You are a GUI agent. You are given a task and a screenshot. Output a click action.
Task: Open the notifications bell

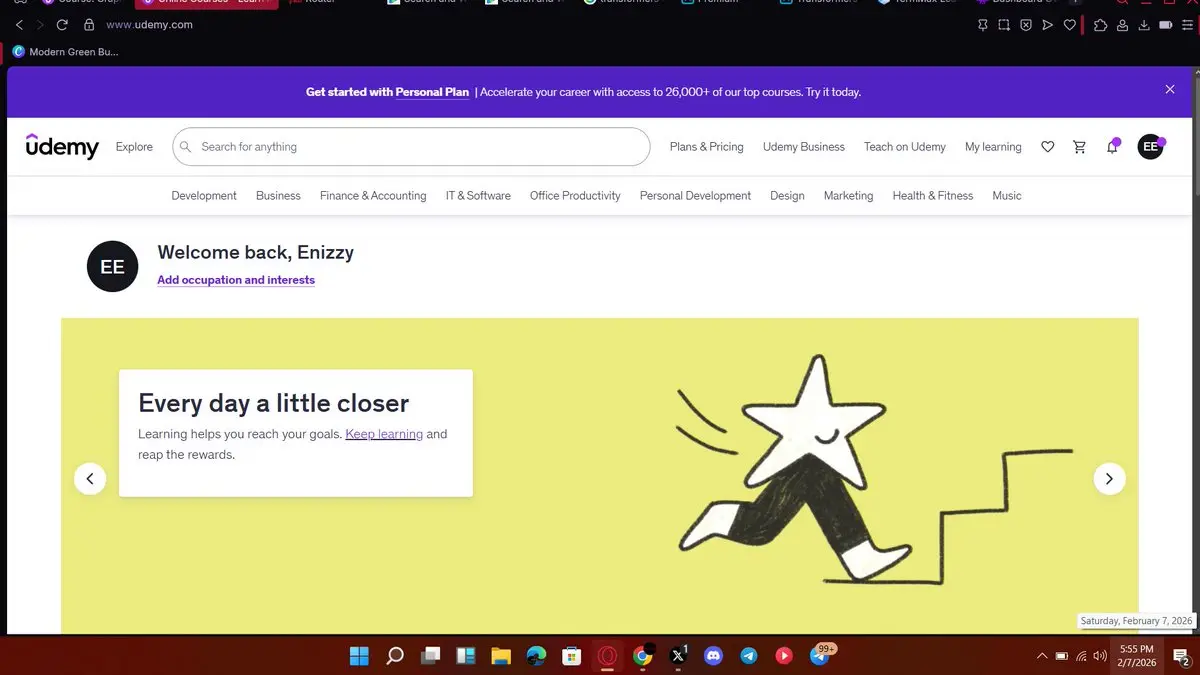(x=1112, y=147)
